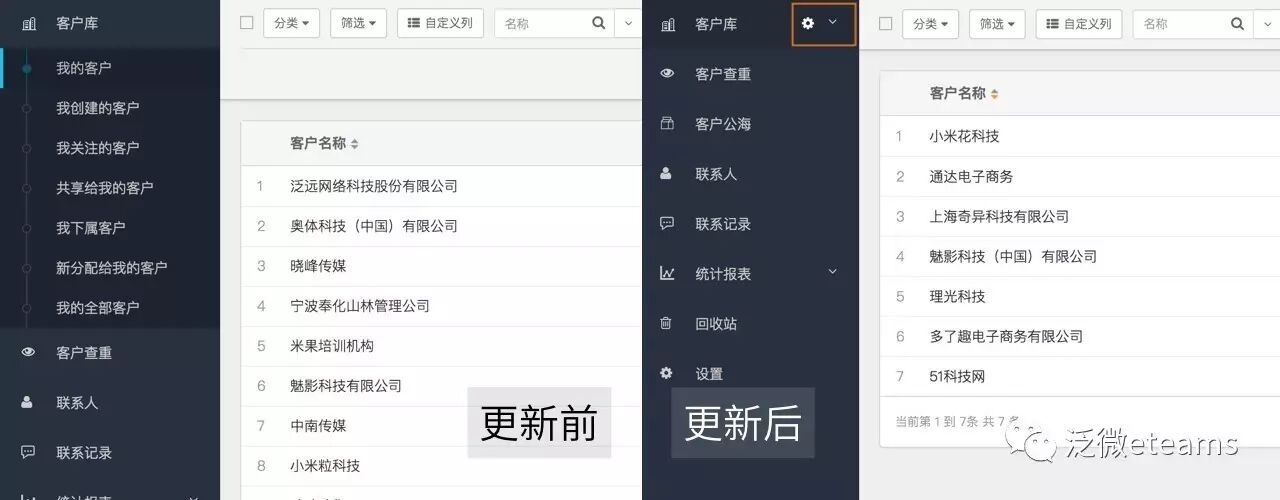
Task: Open the customer 奥体科技（中国）有限公司
Action: tap(374, 226)
